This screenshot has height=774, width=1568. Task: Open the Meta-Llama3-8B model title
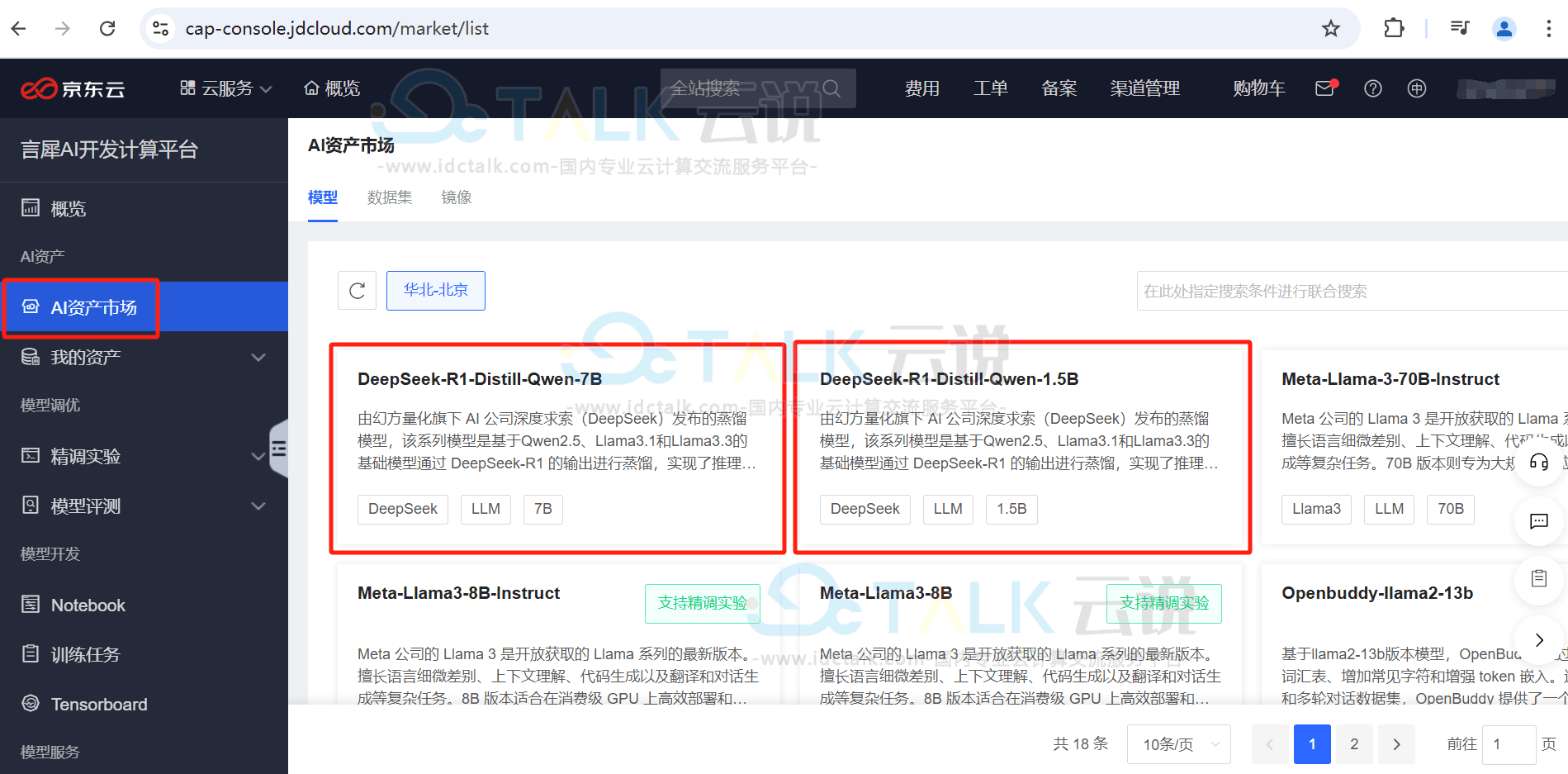(886, 593)
